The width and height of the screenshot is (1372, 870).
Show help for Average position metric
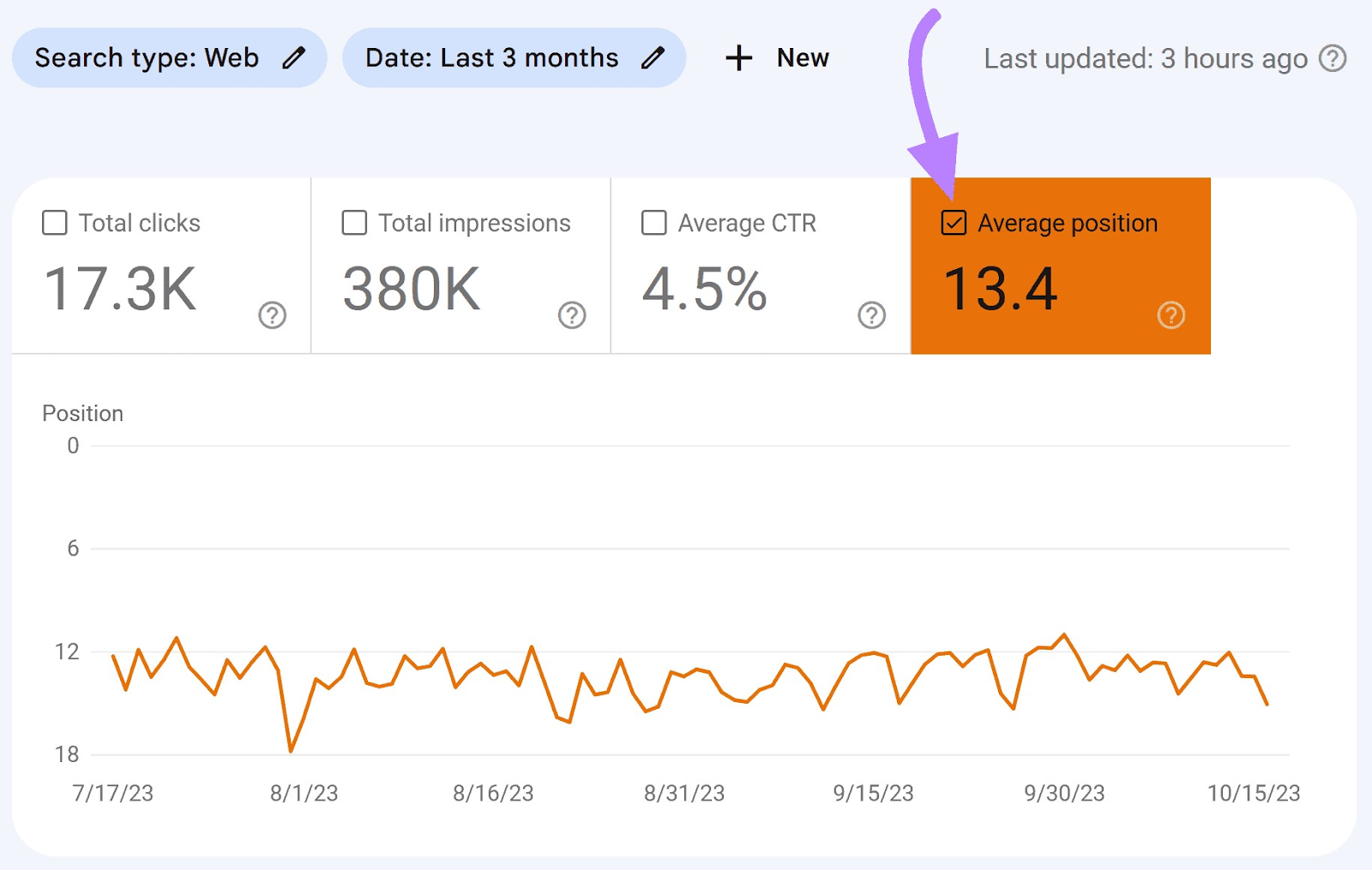point(1170,315)
